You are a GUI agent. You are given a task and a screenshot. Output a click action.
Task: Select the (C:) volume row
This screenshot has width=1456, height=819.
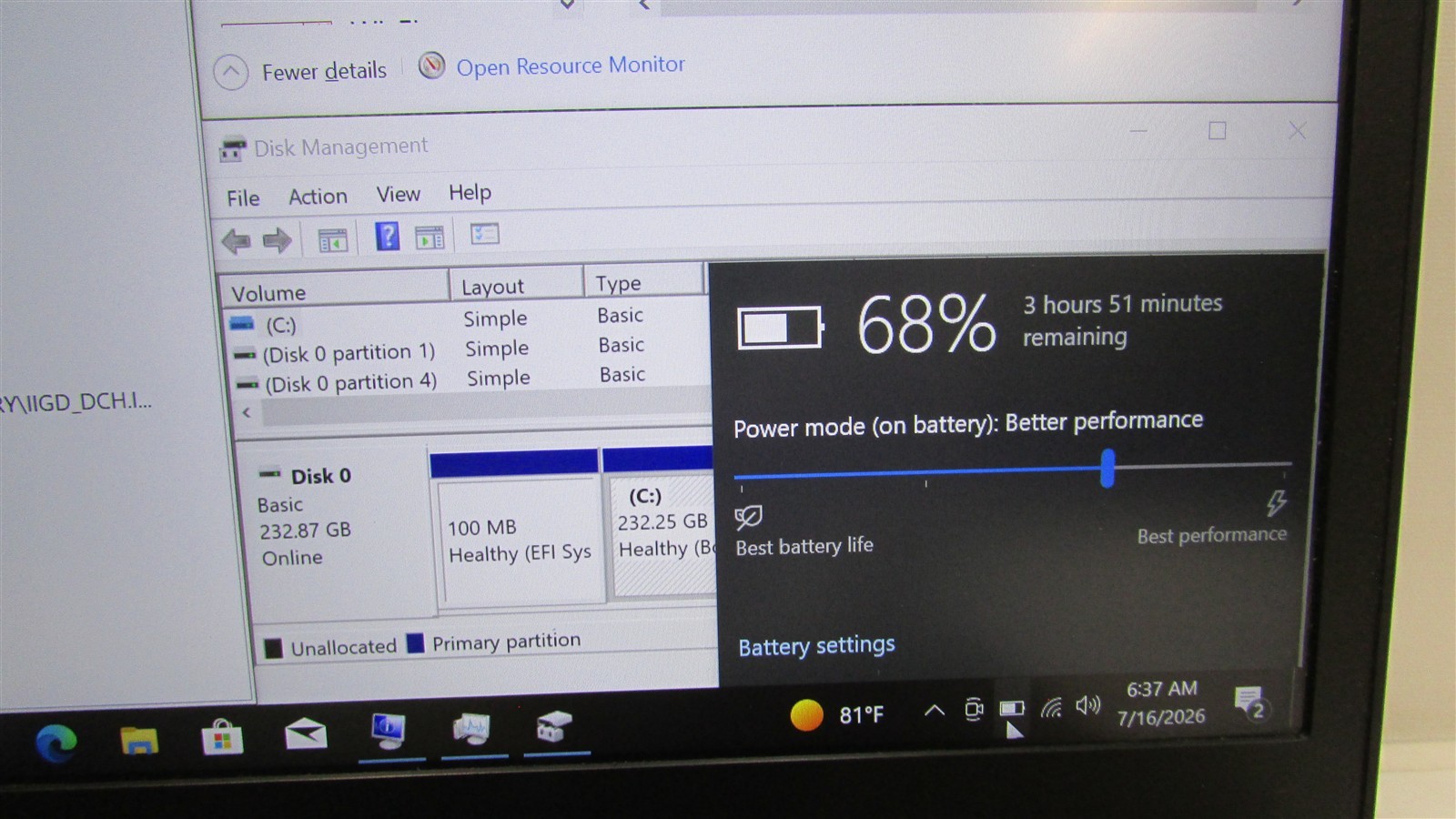pyautogui.click(x=467, y=321)
